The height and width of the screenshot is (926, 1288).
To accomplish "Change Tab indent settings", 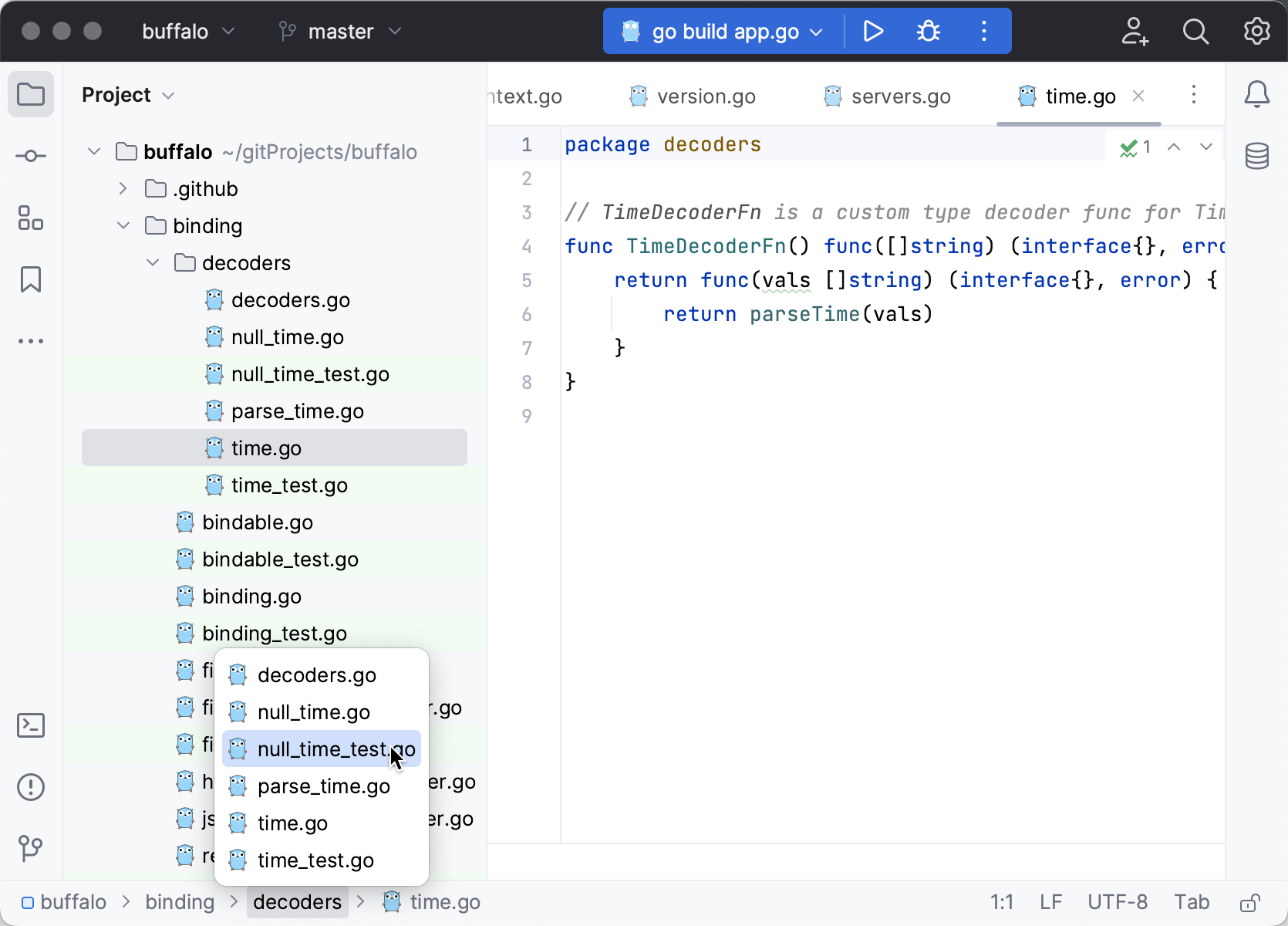I will tap(1192, 901).
